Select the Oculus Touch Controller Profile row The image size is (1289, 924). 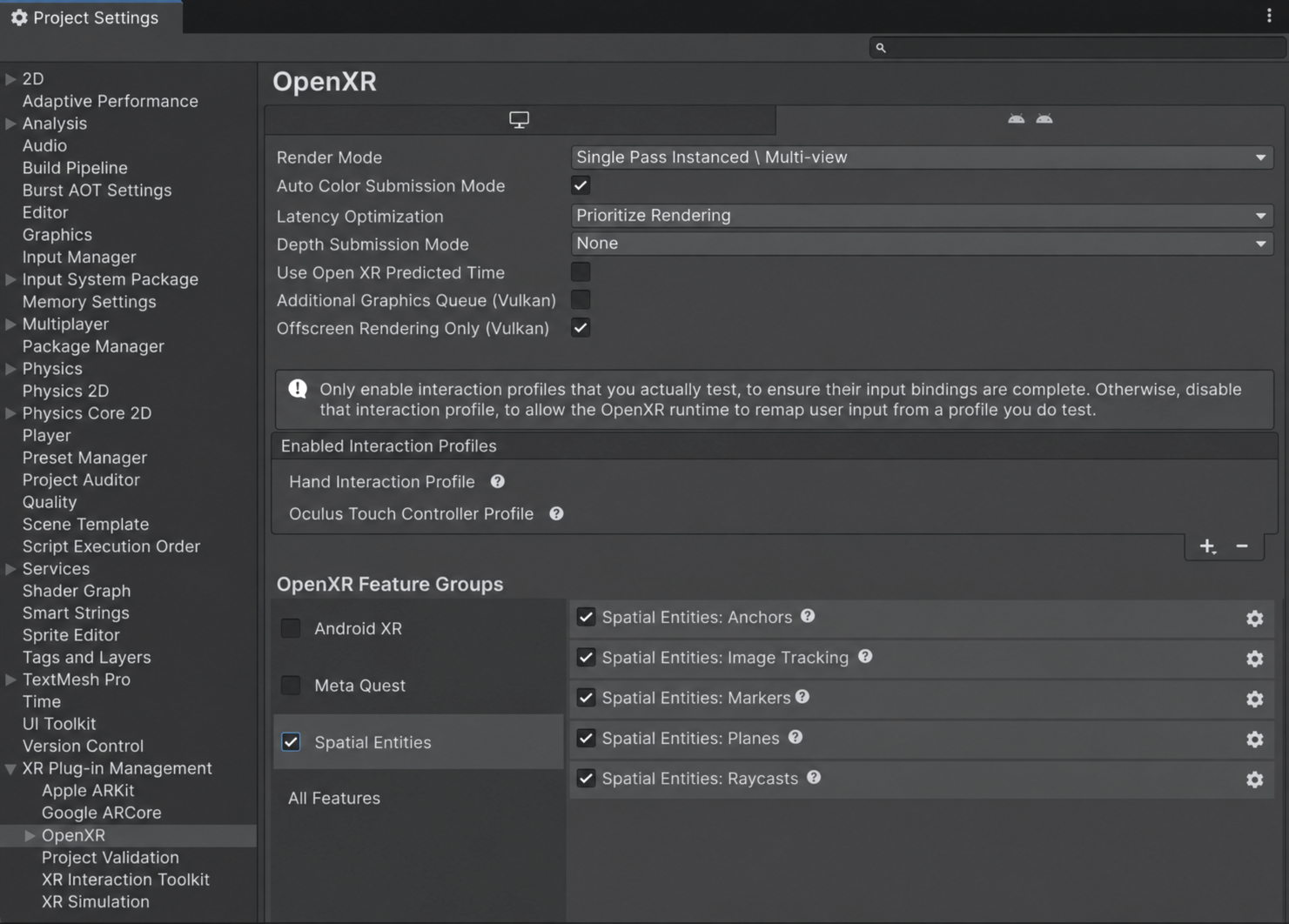774,514
